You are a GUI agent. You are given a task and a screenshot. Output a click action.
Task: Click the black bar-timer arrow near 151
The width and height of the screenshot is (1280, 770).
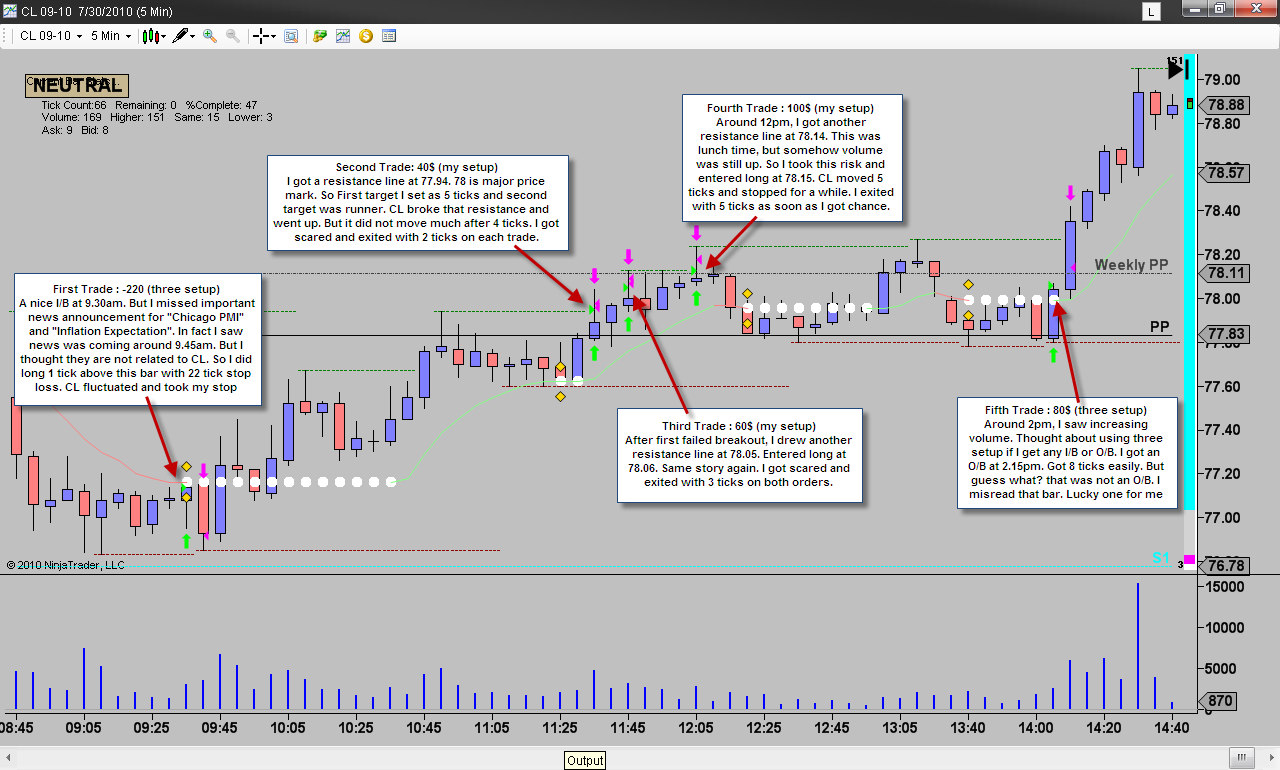(x=1177, y=69)
